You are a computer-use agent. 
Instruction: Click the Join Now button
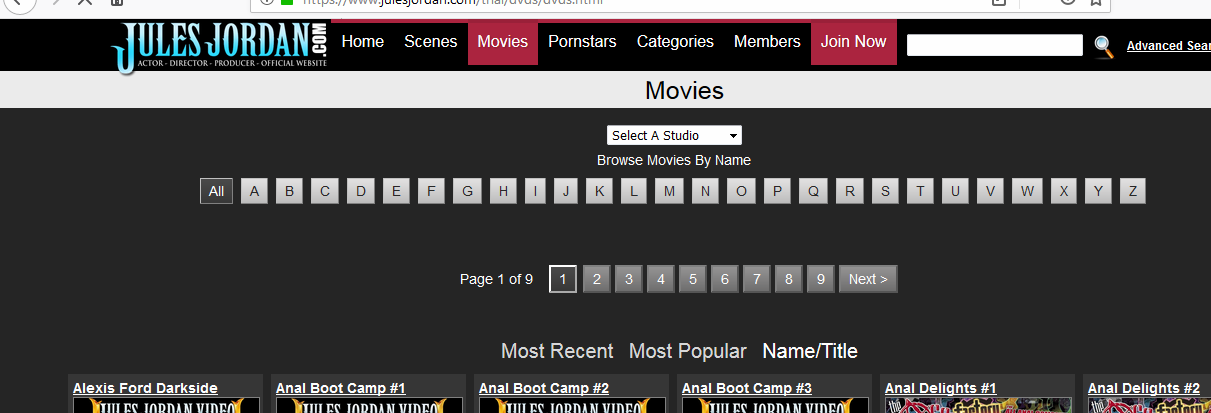coord(853,42)
